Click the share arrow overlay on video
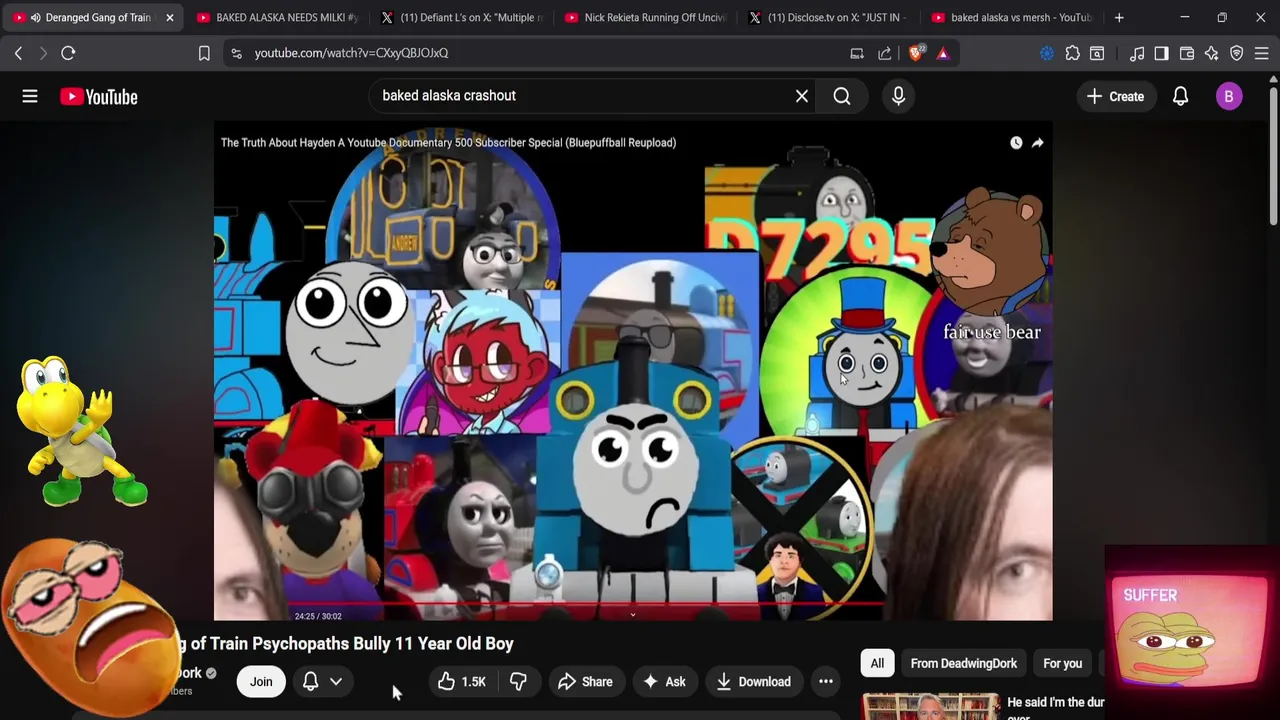The image size is (1280, 720). coord(1038,143)
